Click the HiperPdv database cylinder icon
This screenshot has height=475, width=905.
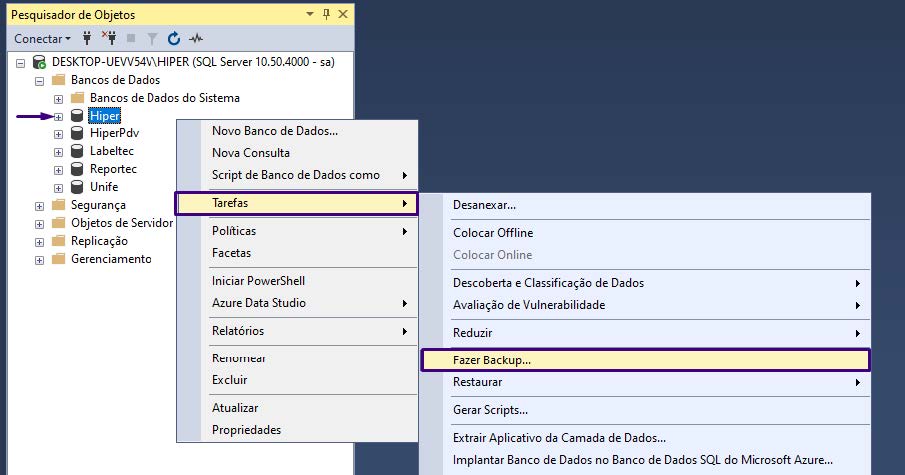click(x=77, y=133)
